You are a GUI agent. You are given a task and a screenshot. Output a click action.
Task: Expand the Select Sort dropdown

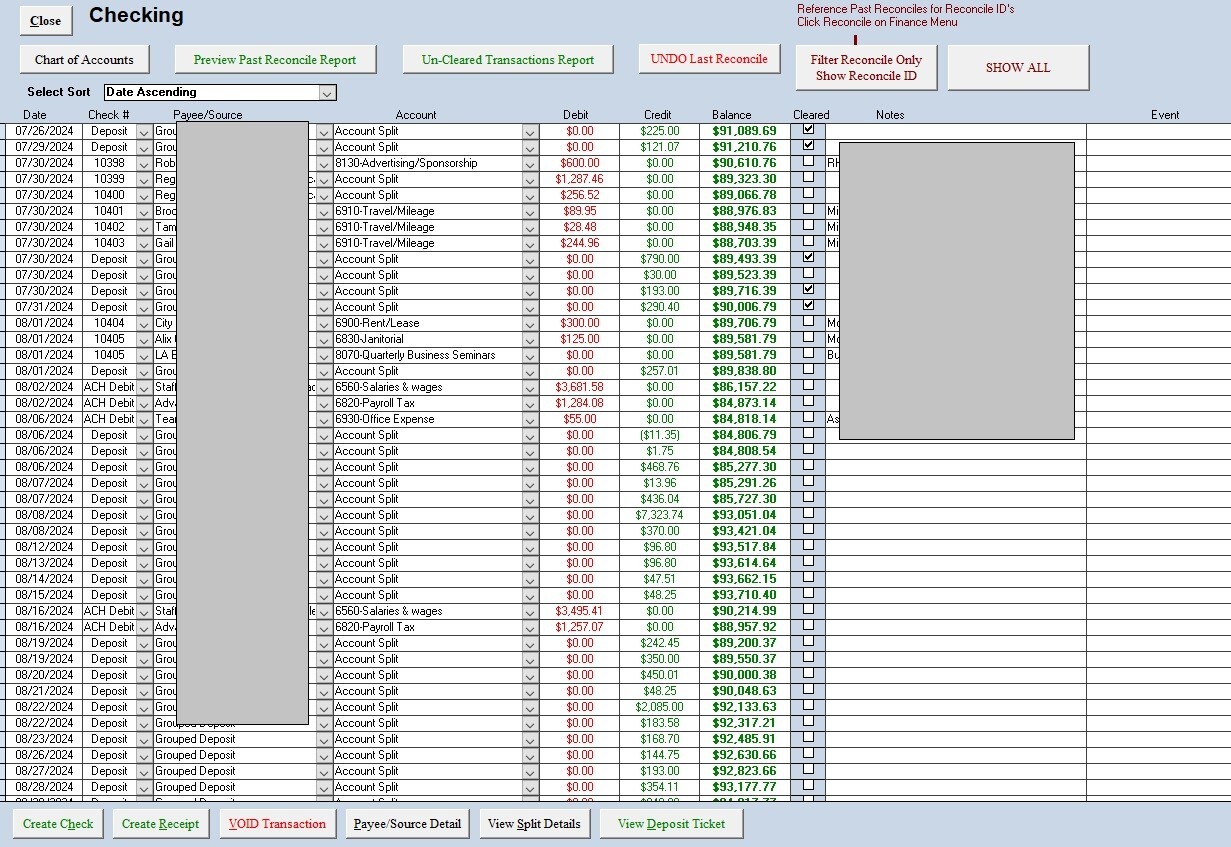coord(327,92)
